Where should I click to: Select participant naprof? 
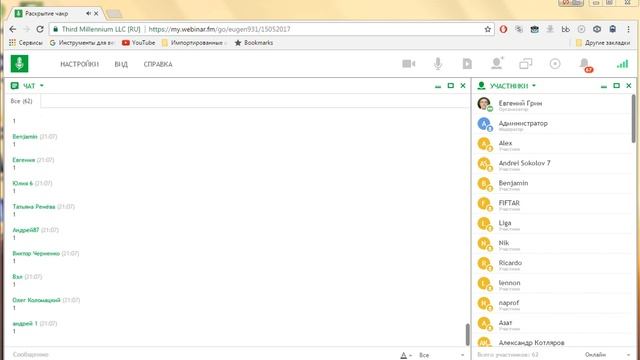coord(551,304)
